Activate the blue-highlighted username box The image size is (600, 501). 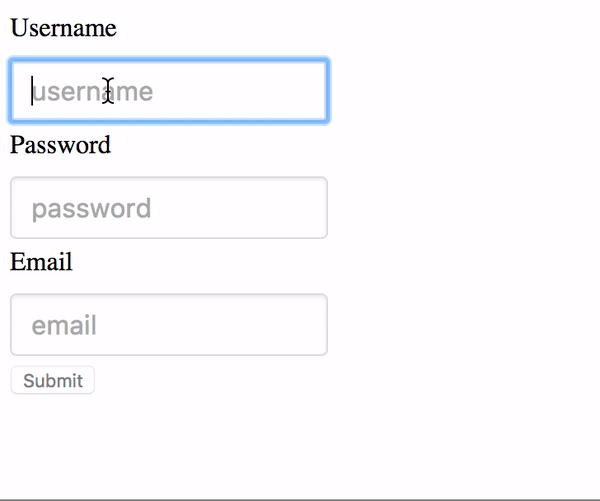click(x=169, y=91)
